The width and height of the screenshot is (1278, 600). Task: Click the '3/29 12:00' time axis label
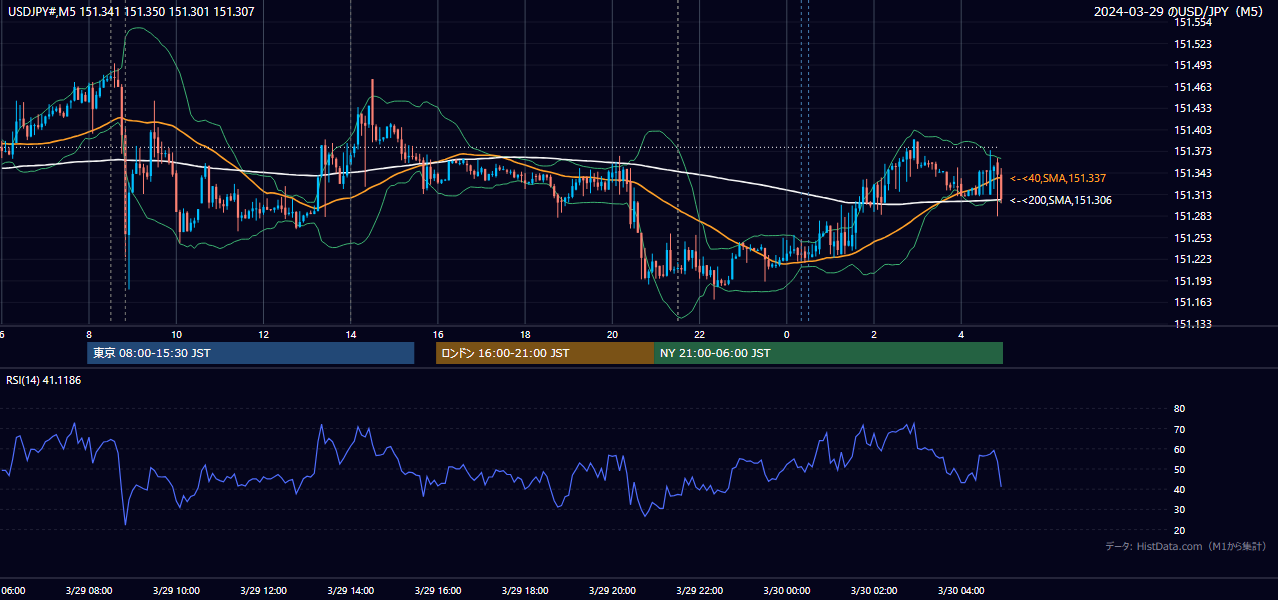click(x=263, y=590)
